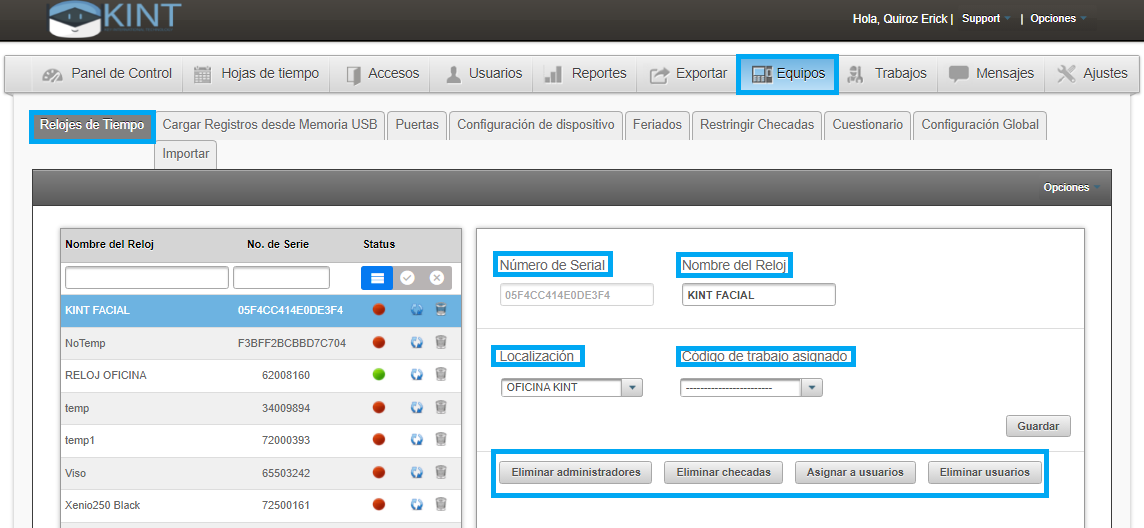Viewport: 1144px width, 528px height.
Task: Filter clocks by online checkmark status
Action: [407, 278]
